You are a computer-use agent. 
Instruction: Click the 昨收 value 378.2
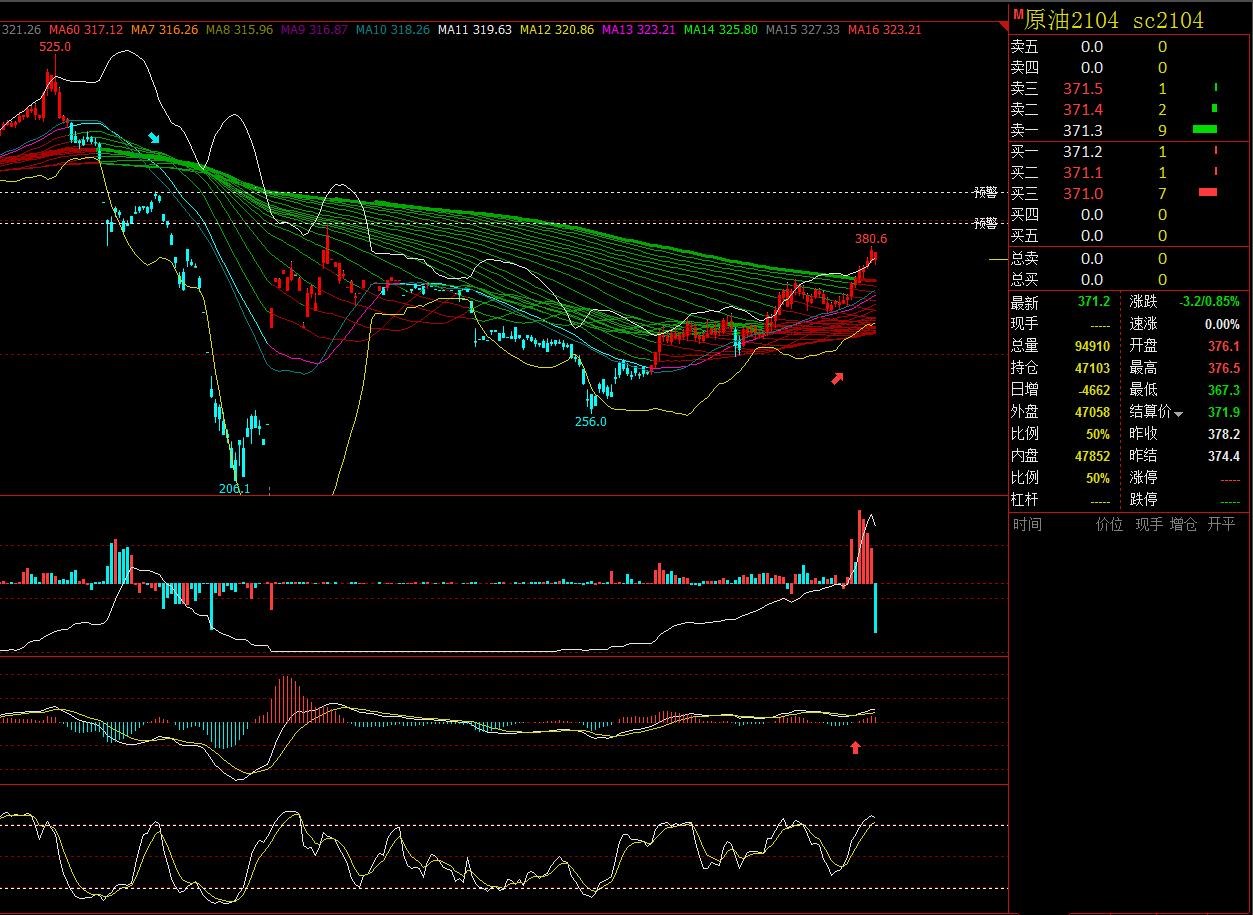(1224, 434)
